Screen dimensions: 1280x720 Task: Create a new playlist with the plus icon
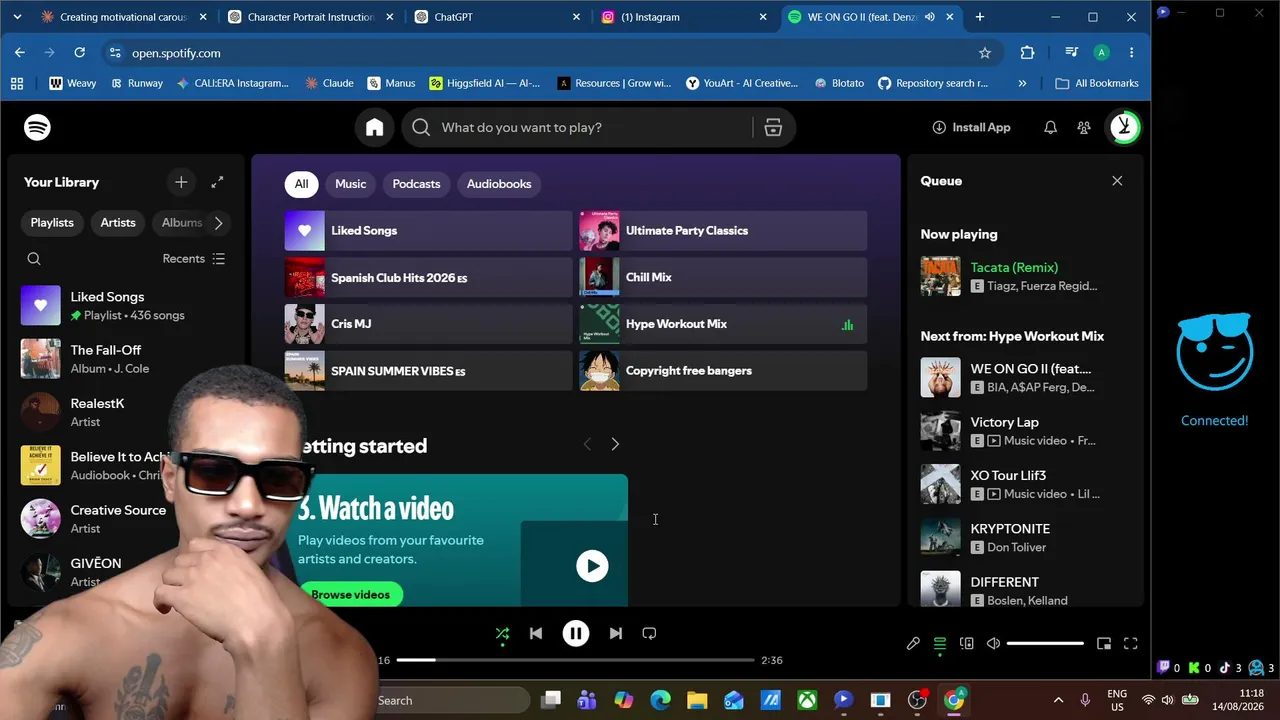click(x=181, y=182)
